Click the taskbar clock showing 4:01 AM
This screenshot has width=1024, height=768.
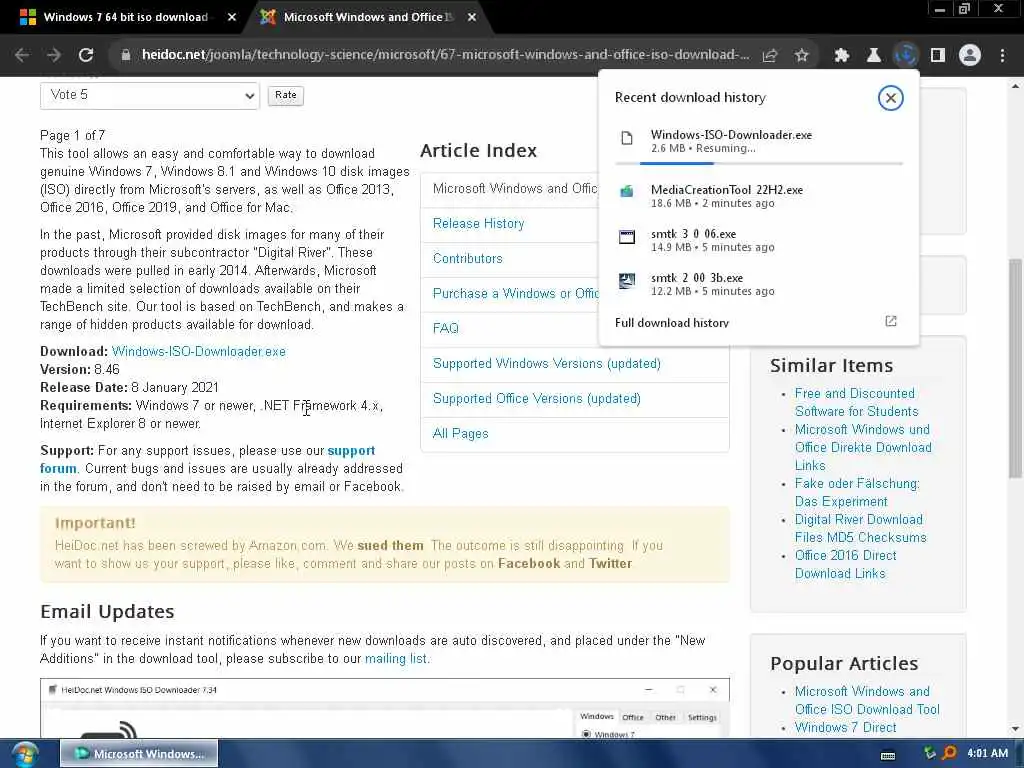point(987,753)
